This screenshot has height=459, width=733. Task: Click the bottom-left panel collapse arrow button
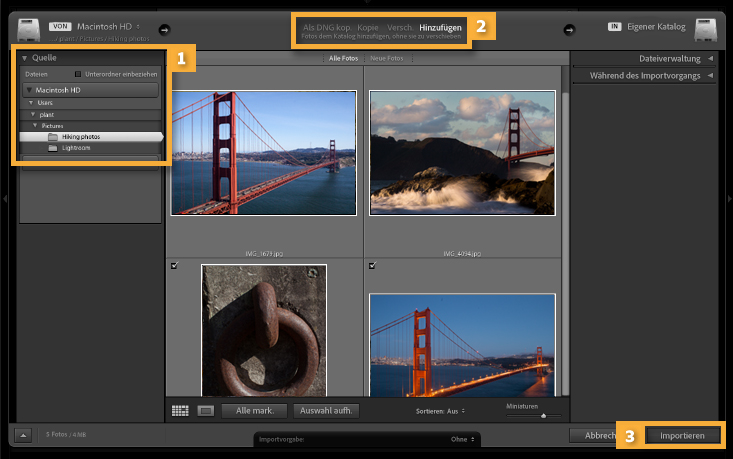tap(22, 435)
